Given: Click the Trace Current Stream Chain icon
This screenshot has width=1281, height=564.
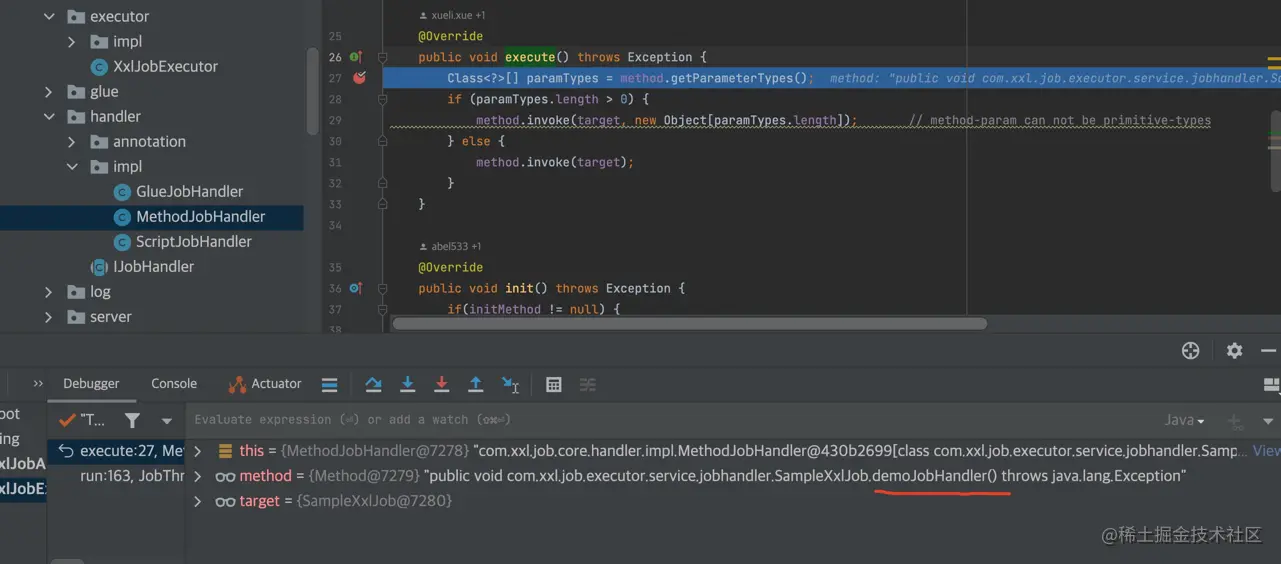Looking at the screenshot, I should [587, 384].
